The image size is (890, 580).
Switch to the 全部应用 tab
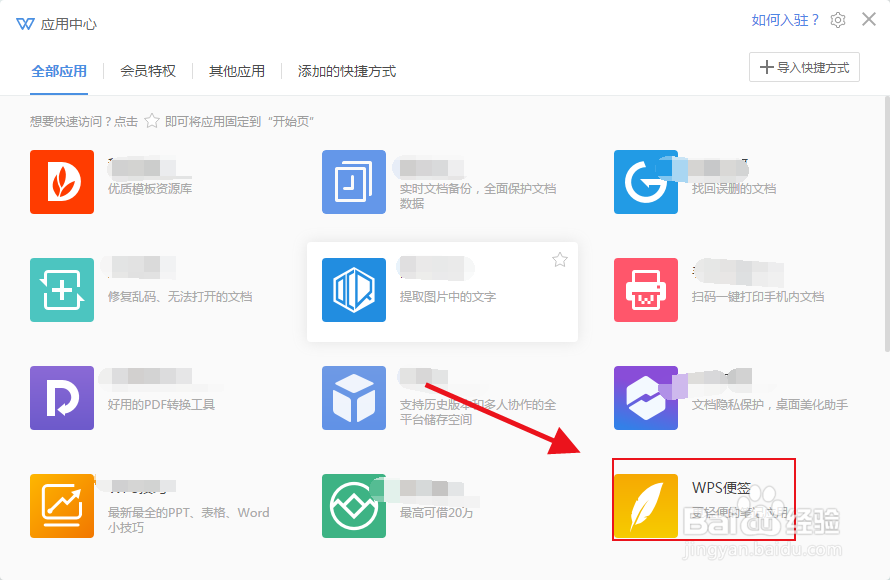pos(59,71)
